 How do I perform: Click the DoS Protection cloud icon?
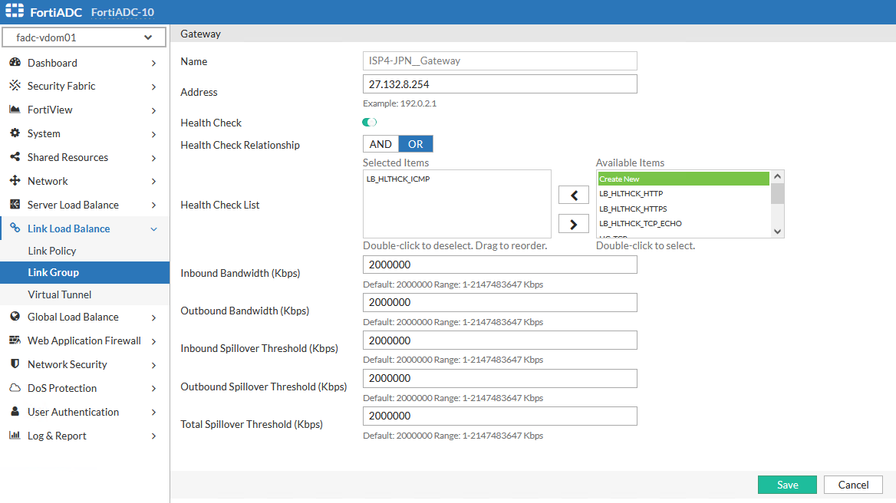[15, 388]
